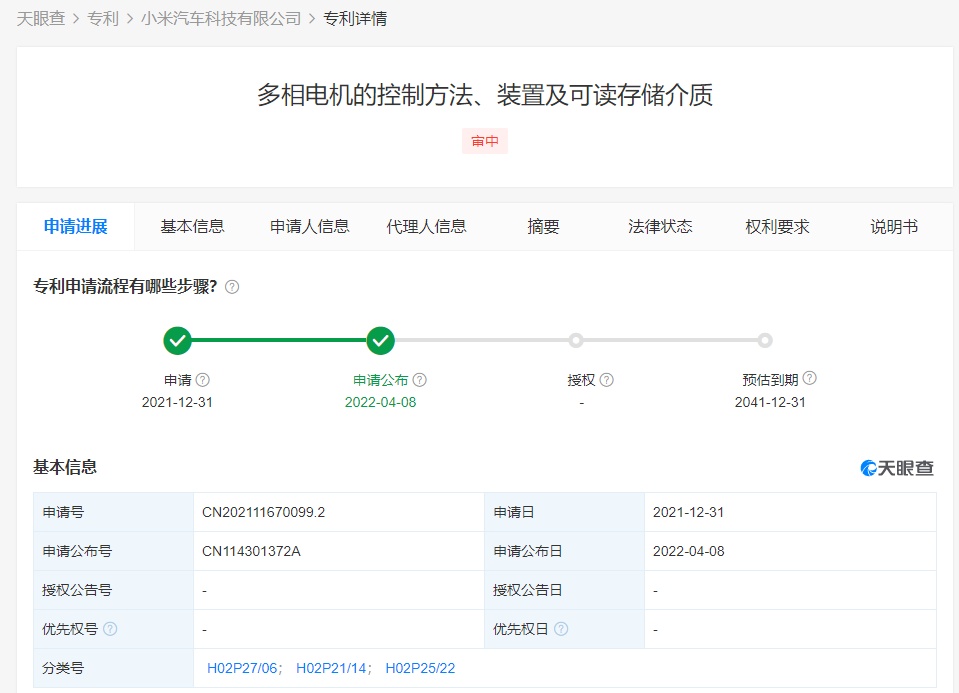This screenshot has width=959, height=693.
Task: Click the patent title 多相电机的控制方法
Action: click(x=484, y=95)
